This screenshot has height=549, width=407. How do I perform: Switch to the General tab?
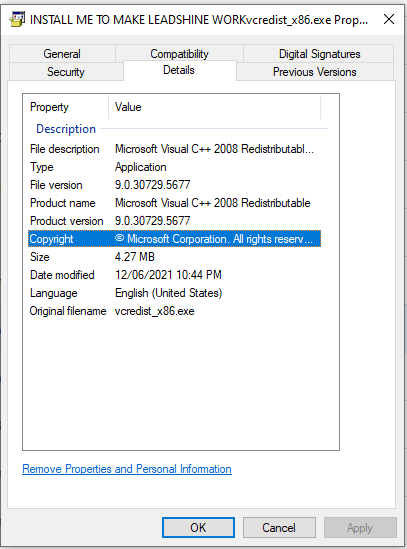[x=62, y=54]
